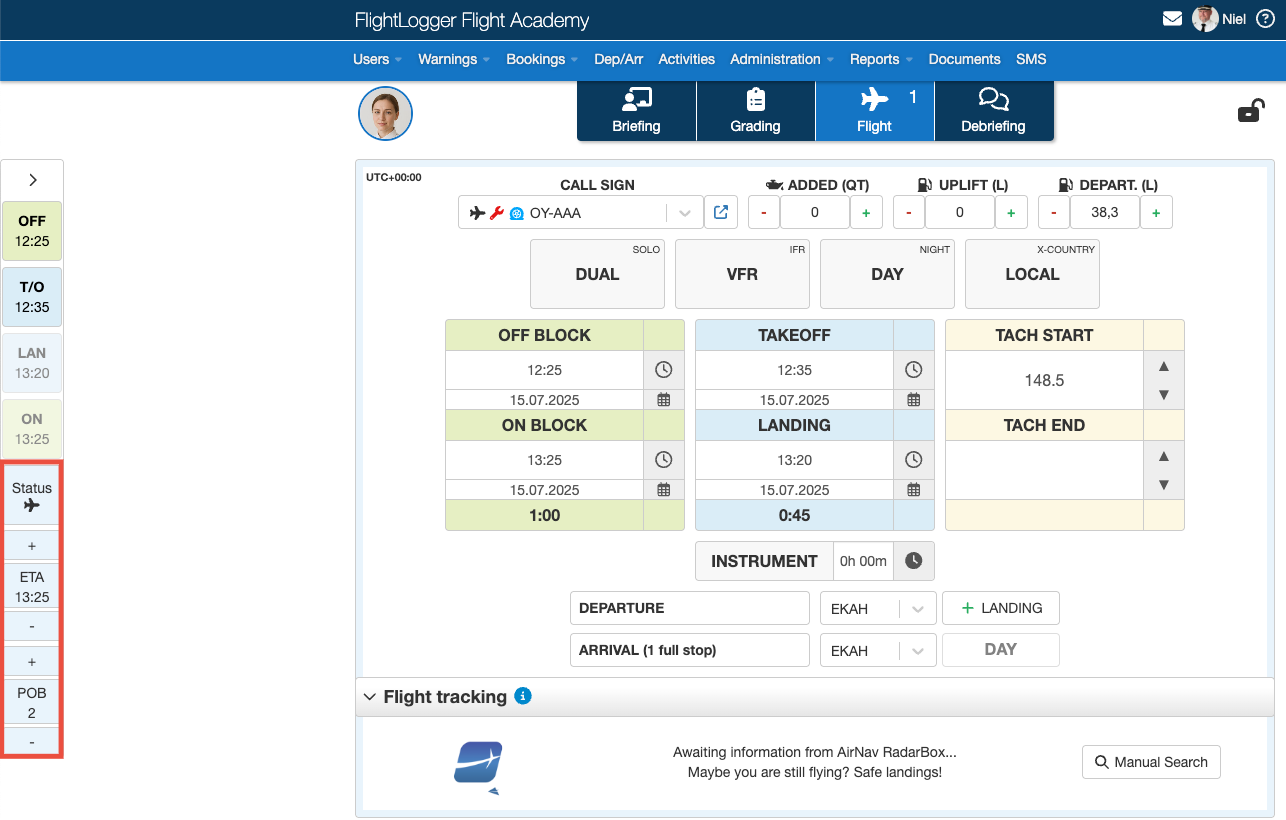Toggle the DUAL/SOLO flight type button
Screen dimensions: 1286x820
tap(597, 274)
